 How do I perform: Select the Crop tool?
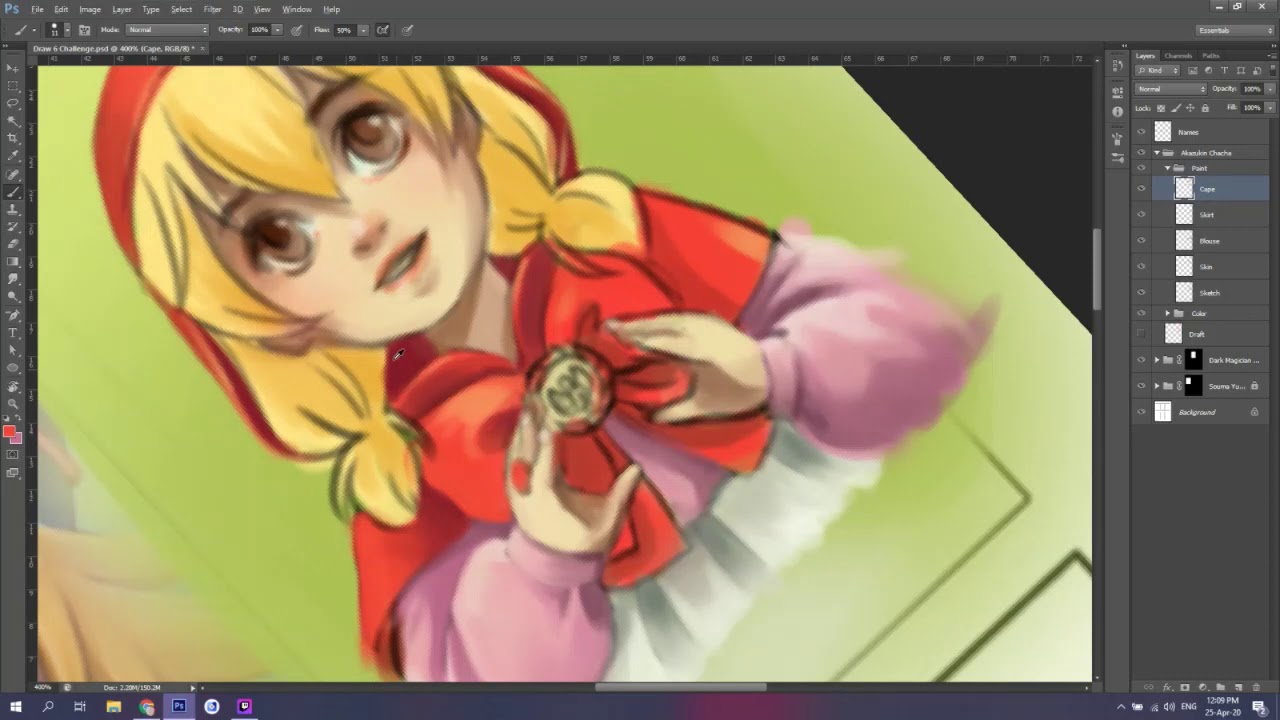(13, 139)
